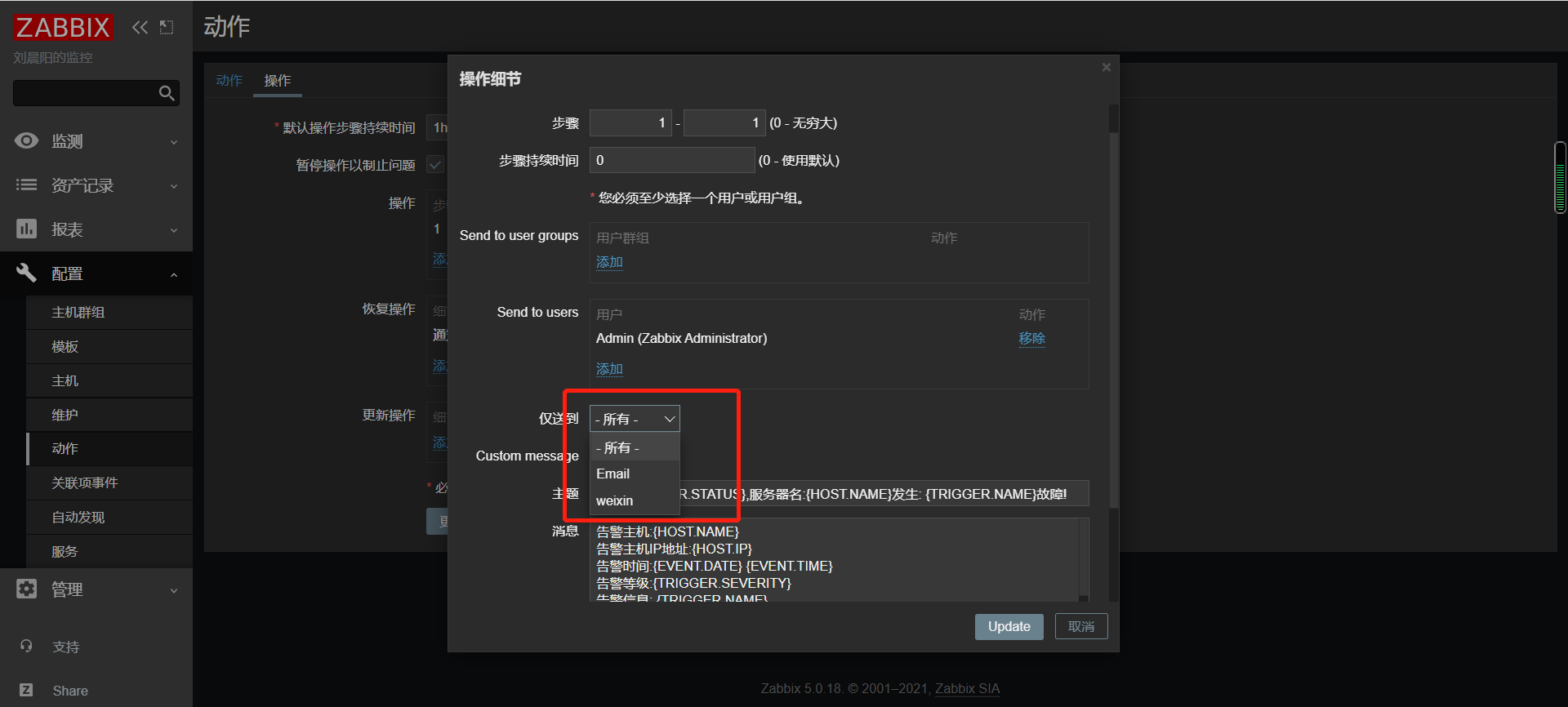Viewport: 1568px width, 707px height.
Task: Click the page's green scrollbar thumb
Action: (1560, 178)
